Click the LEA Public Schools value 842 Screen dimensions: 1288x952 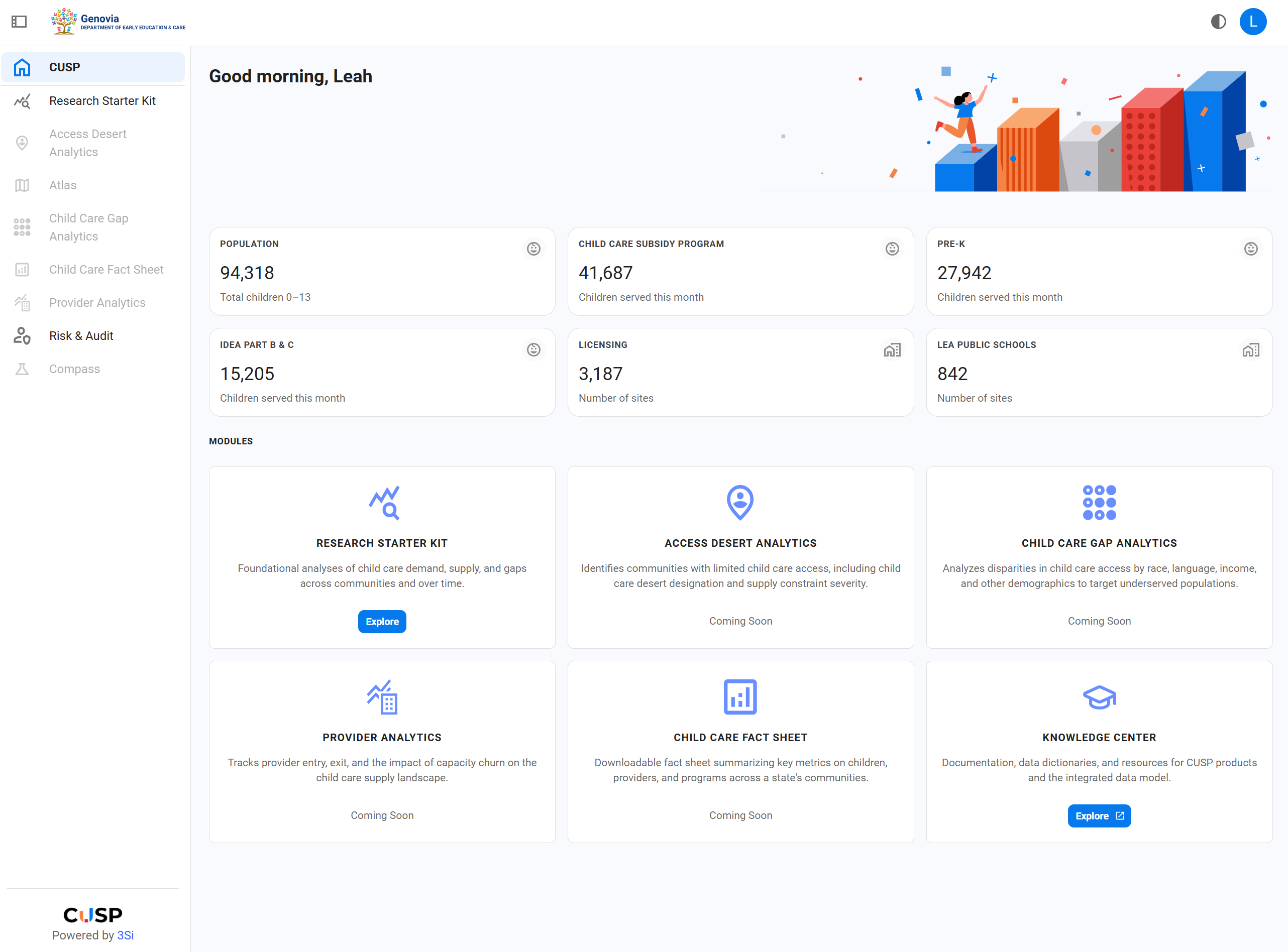point(952,374)
